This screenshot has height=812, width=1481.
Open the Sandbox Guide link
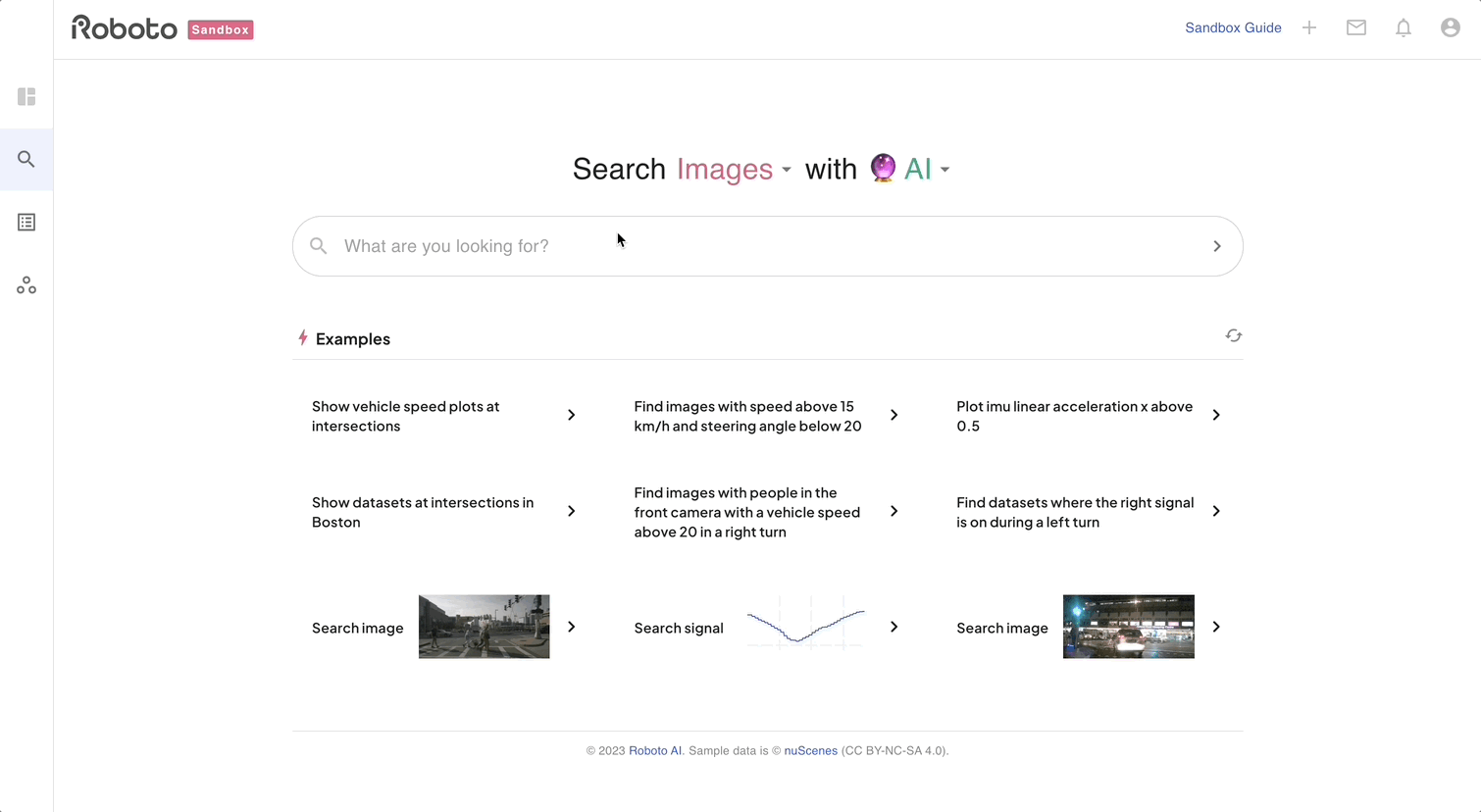click(1233, 28)
